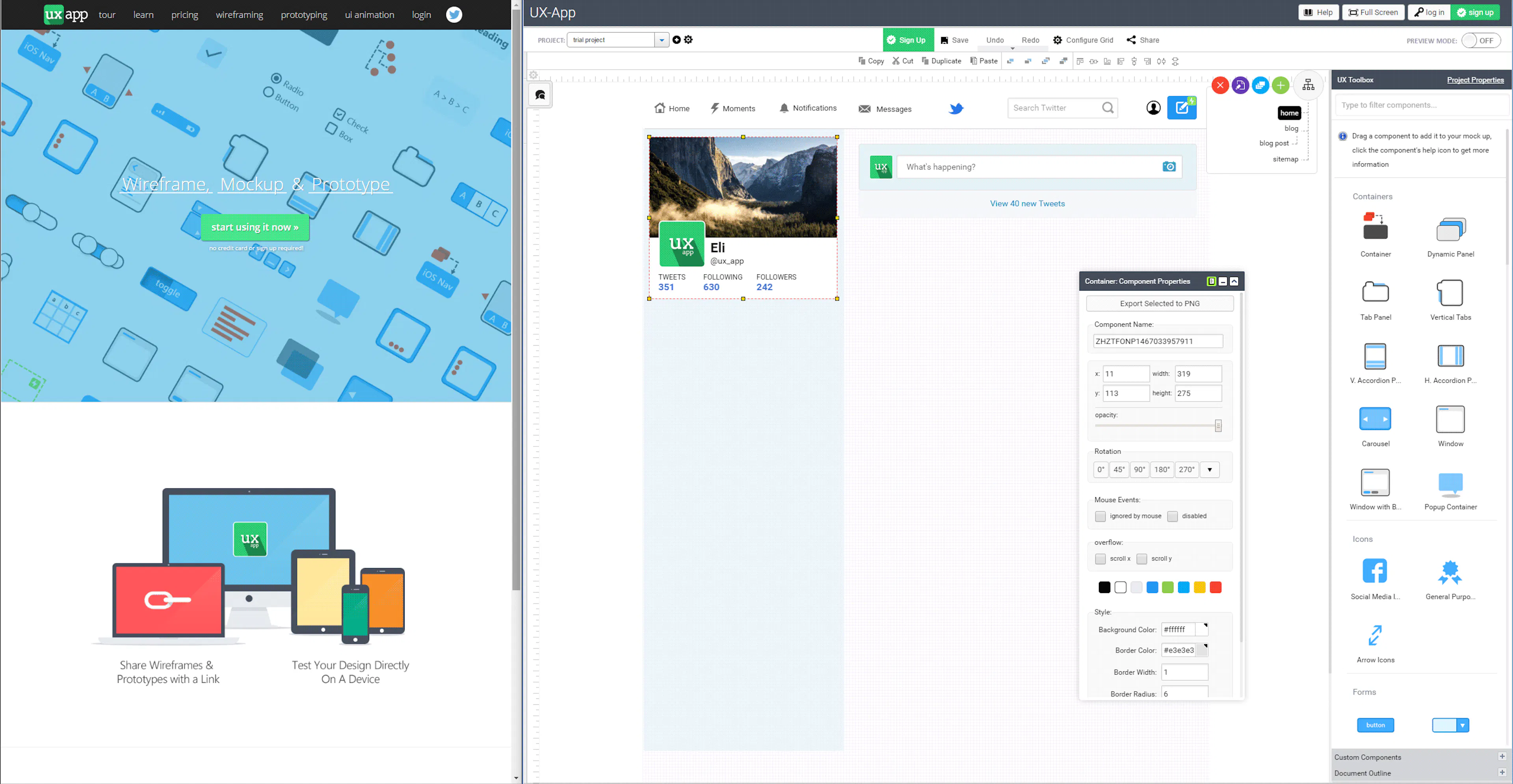Open 'ui animation' in the website navigation
The width and height of the screenshot is (1513, 784).
(370, 15)
